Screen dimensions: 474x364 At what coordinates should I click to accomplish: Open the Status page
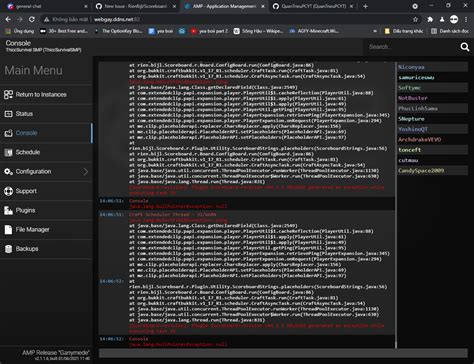[x=46, y=114]
